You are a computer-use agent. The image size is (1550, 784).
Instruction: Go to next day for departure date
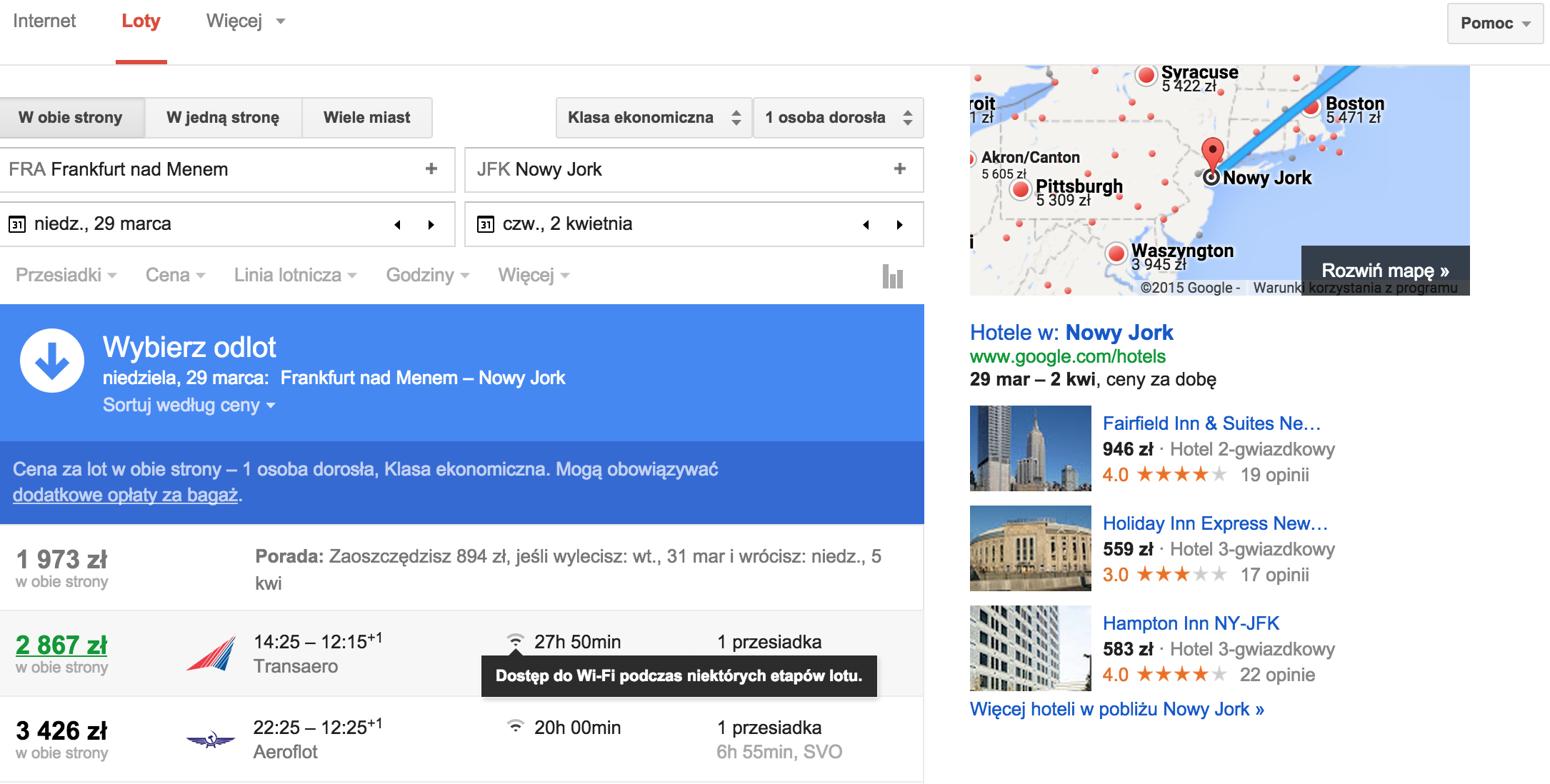(431, 225)
